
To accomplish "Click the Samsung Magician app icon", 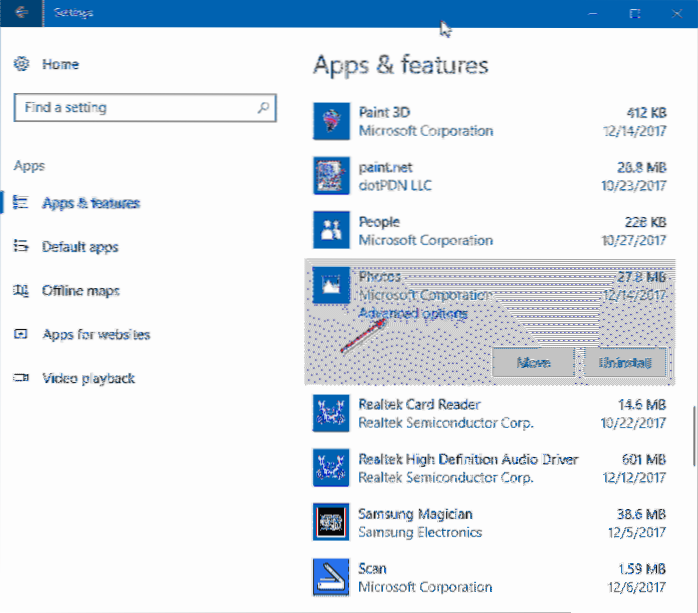I will click(331, 522).
